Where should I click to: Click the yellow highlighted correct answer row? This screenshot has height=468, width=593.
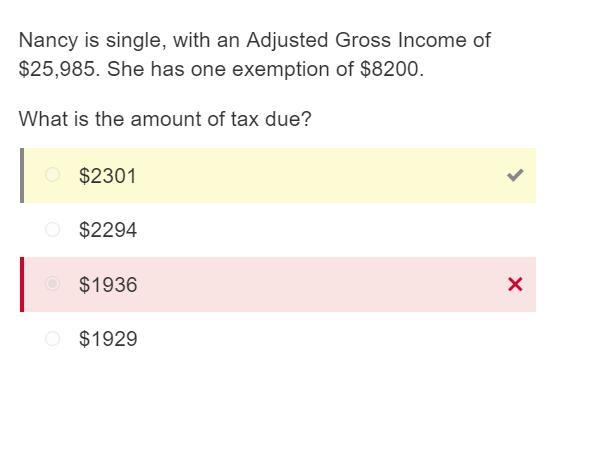click(x=278, y=176)
